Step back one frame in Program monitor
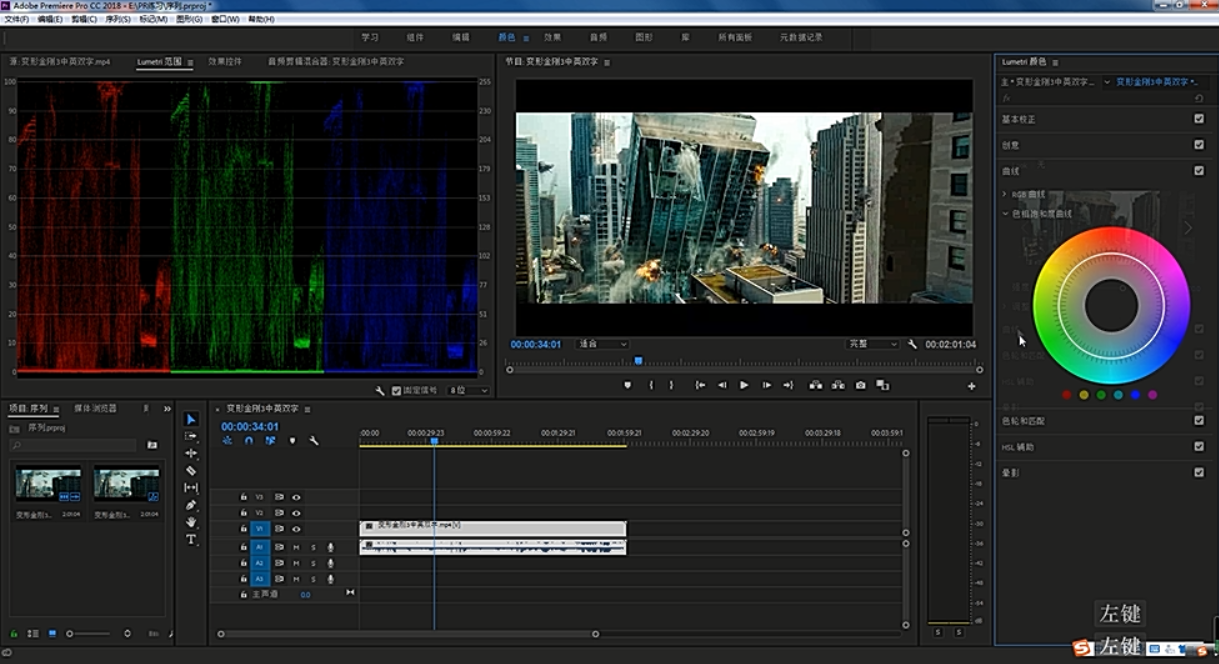 tap(722, 385)
